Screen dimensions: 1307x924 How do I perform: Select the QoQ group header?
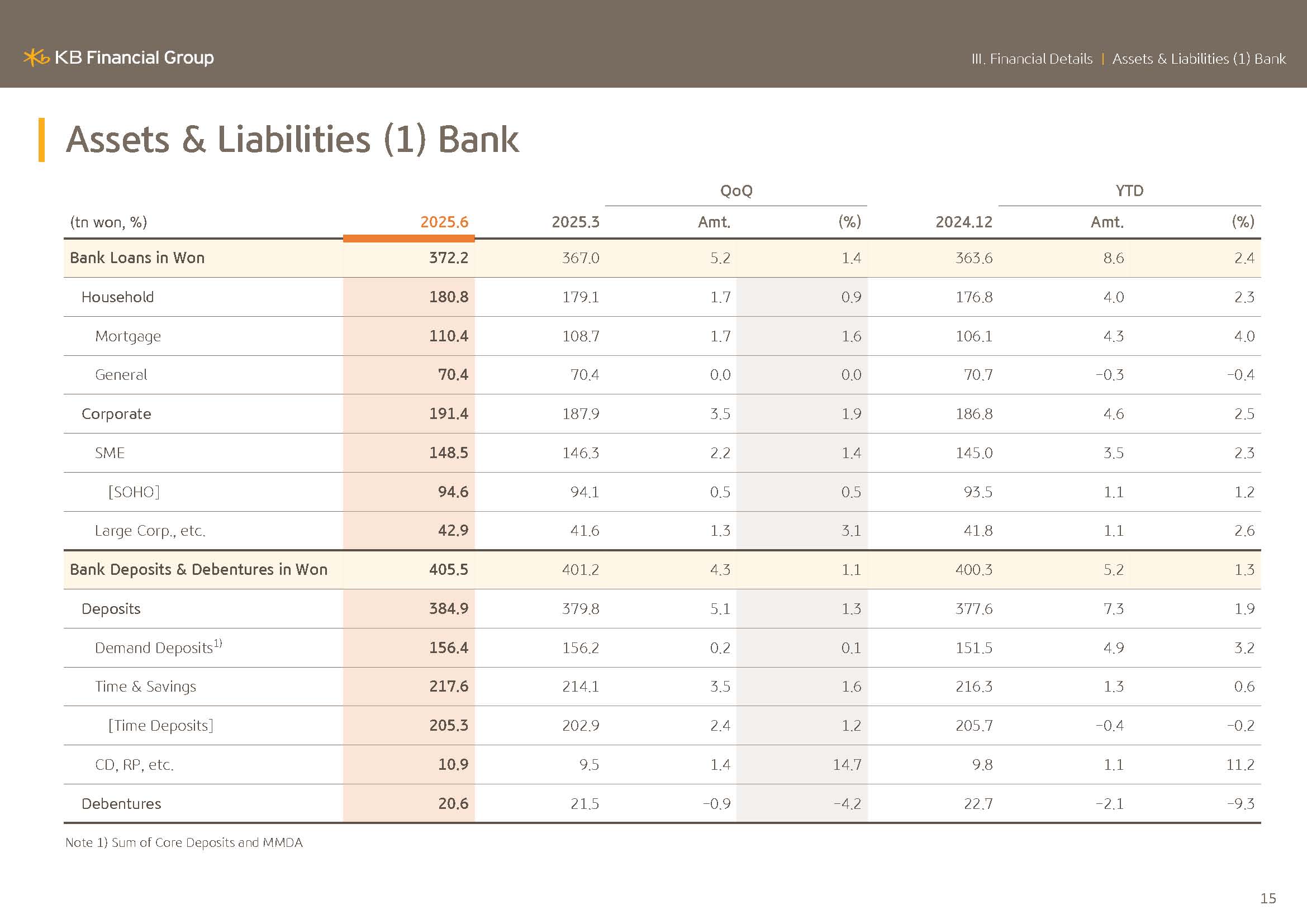pyautogui.click(x=735, y=190)
